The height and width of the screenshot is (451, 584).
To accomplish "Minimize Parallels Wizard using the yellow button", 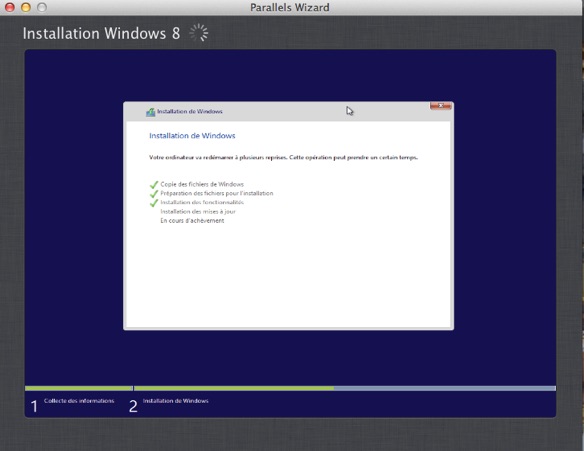I will [26, 7].
